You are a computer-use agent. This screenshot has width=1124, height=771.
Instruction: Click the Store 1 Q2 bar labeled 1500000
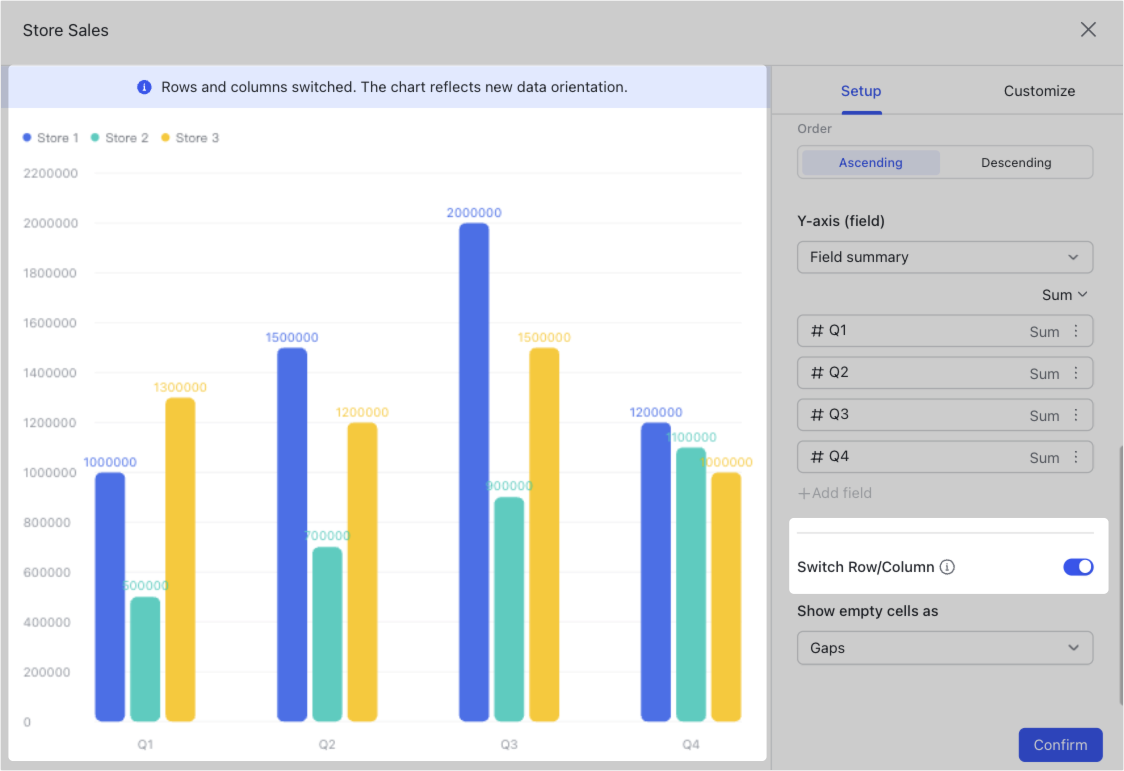pyautogui.click(x=292, y=535)
